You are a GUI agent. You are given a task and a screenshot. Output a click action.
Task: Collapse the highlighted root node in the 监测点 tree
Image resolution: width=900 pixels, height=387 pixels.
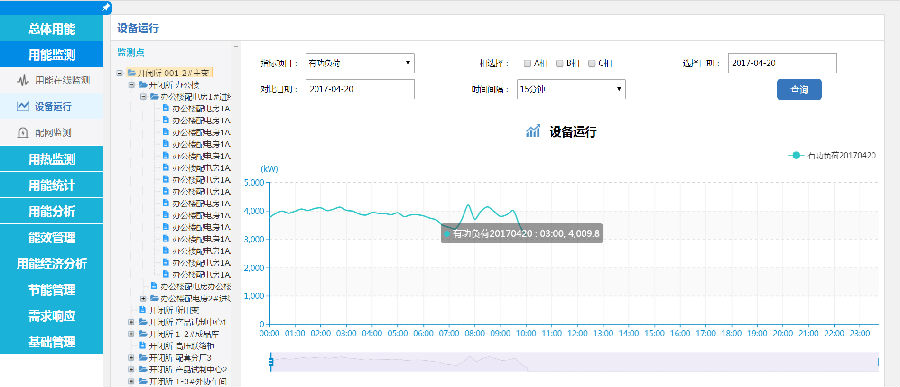point(119,73)
